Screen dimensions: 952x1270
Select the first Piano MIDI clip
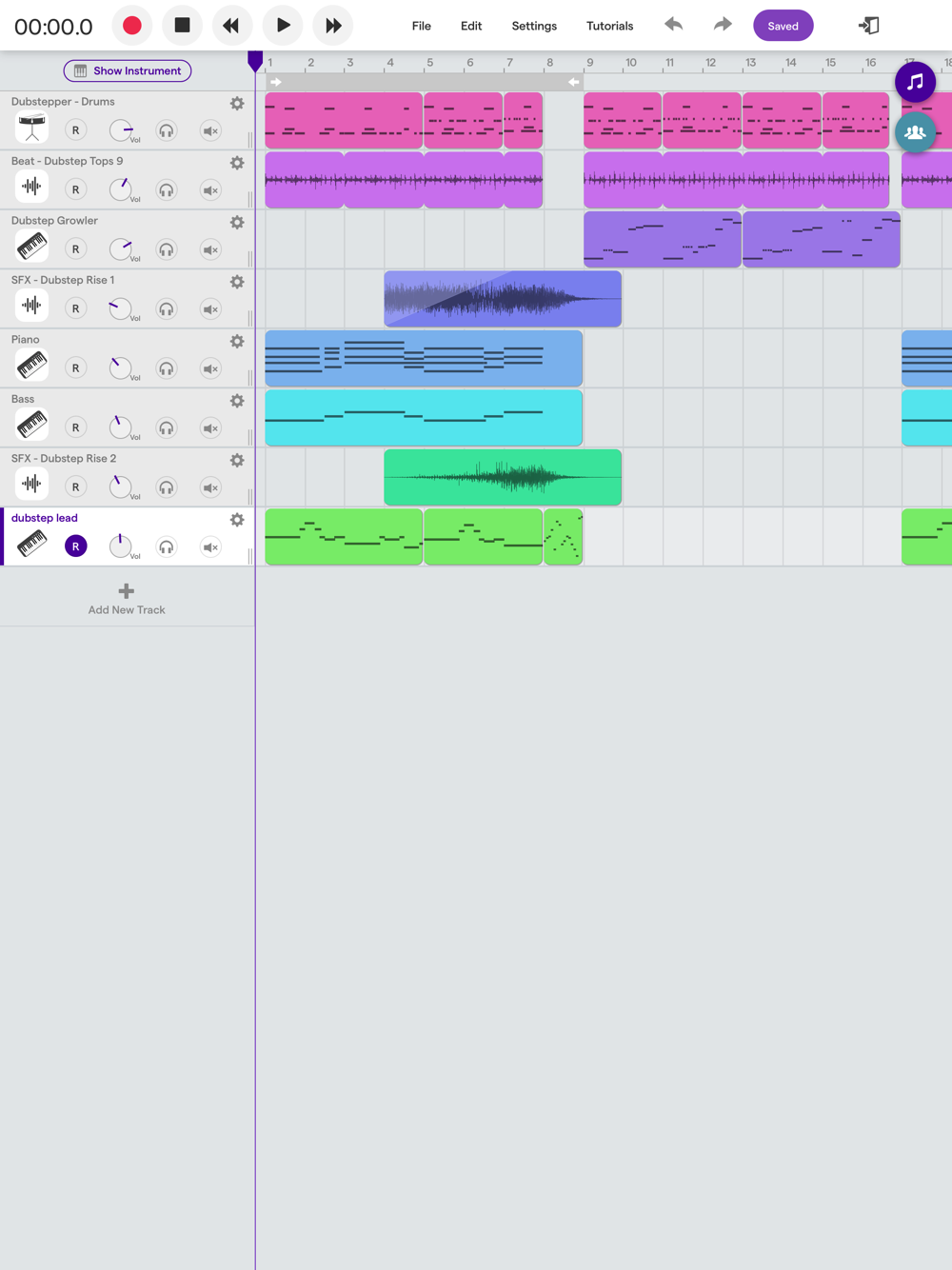[x=424, y=358]
